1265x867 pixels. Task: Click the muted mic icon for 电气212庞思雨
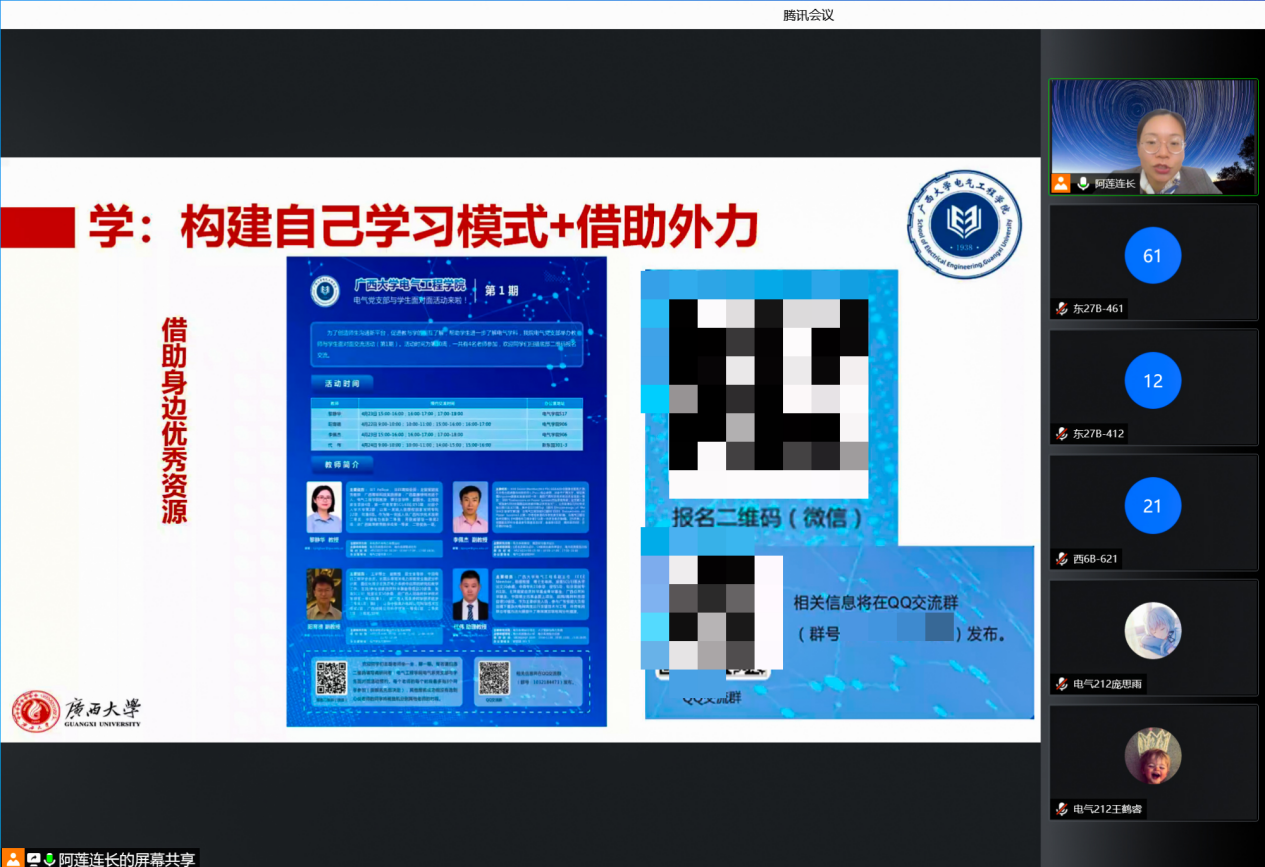(x=1061, y=684)
